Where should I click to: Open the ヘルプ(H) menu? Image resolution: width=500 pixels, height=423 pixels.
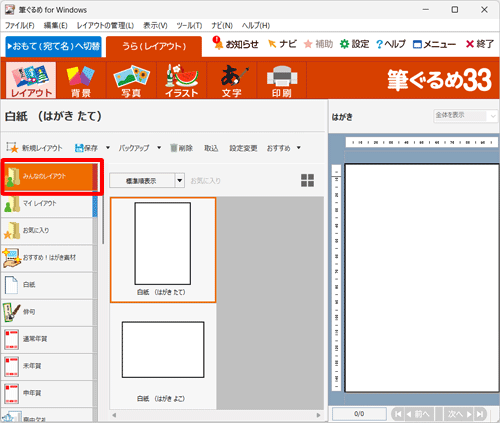256,25
